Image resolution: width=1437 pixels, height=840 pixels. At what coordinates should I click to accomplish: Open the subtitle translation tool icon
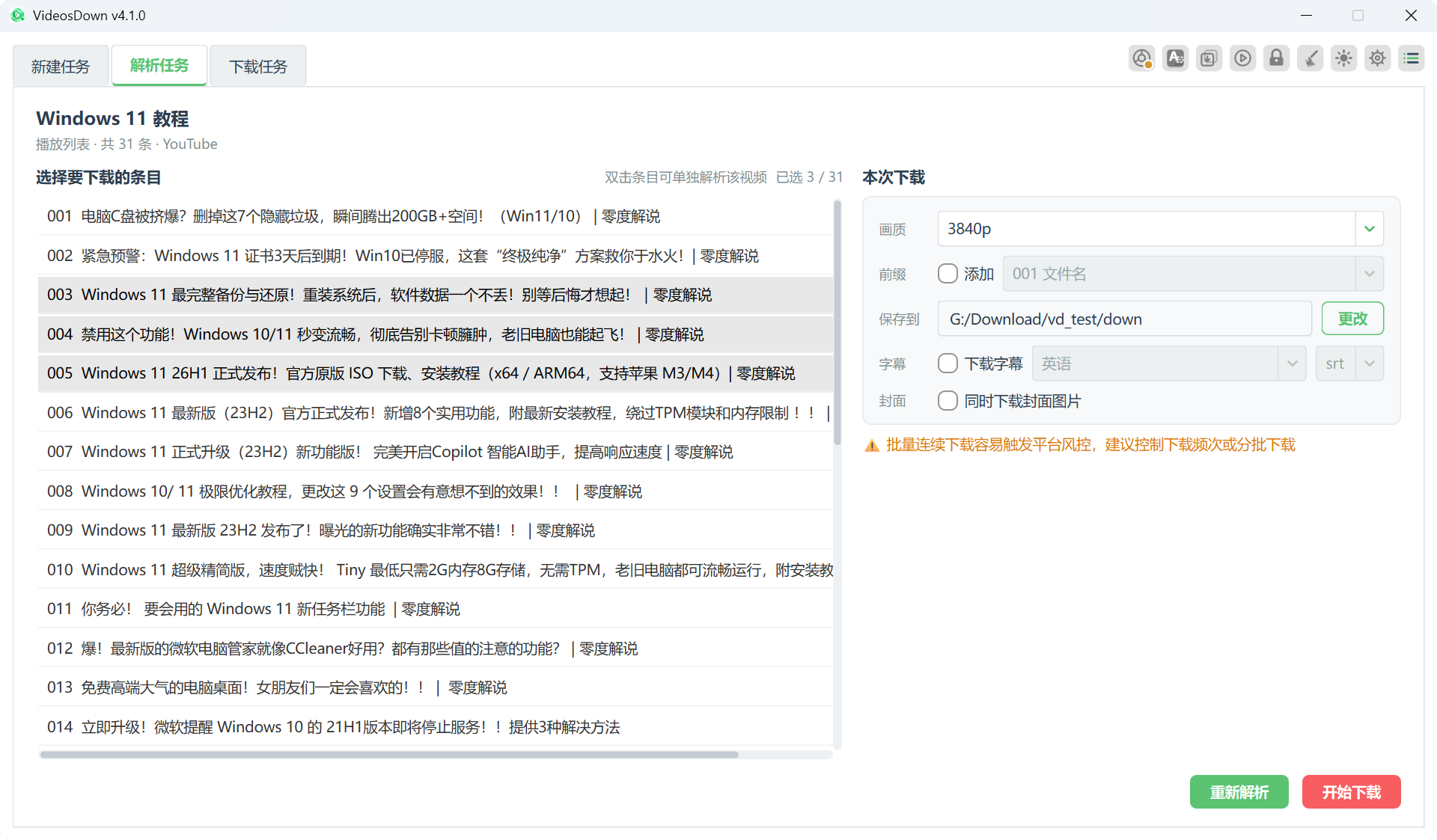click(1176, 58)
